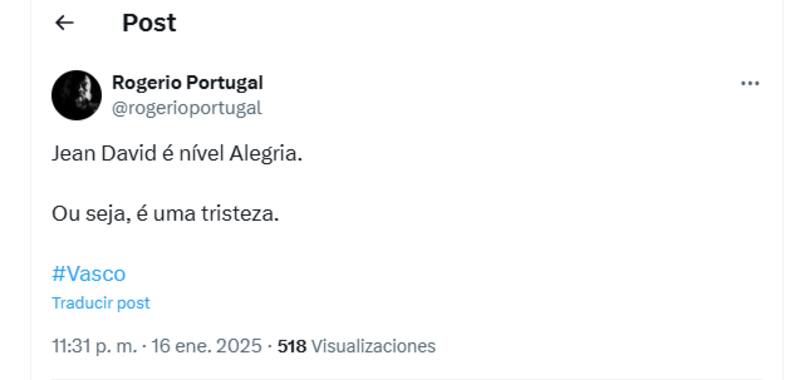
Task: Click the word 'nível' in the post
Action: (201, 154)
